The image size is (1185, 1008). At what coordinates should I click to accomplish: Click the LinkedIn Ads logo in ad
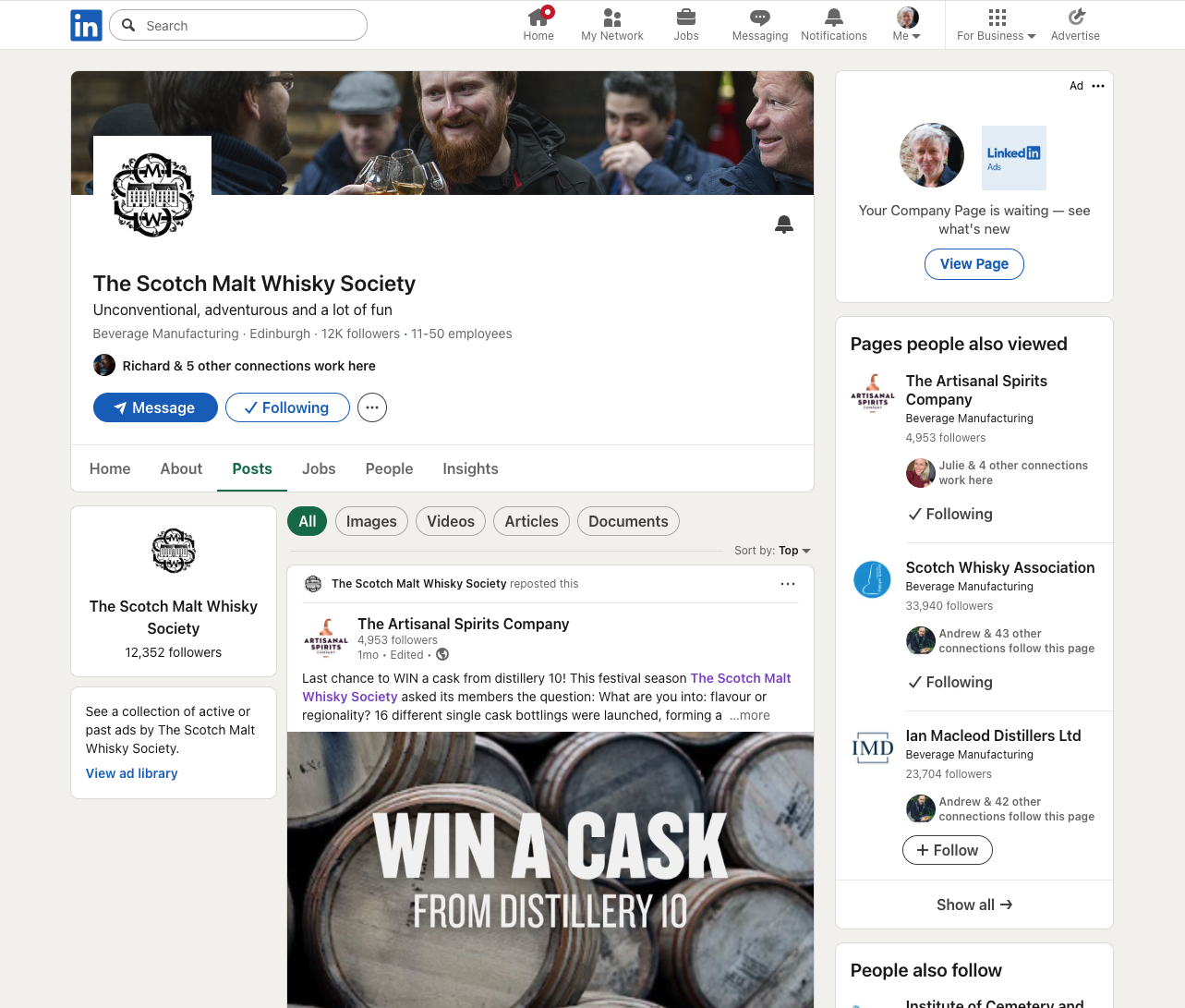[1014, 158]
